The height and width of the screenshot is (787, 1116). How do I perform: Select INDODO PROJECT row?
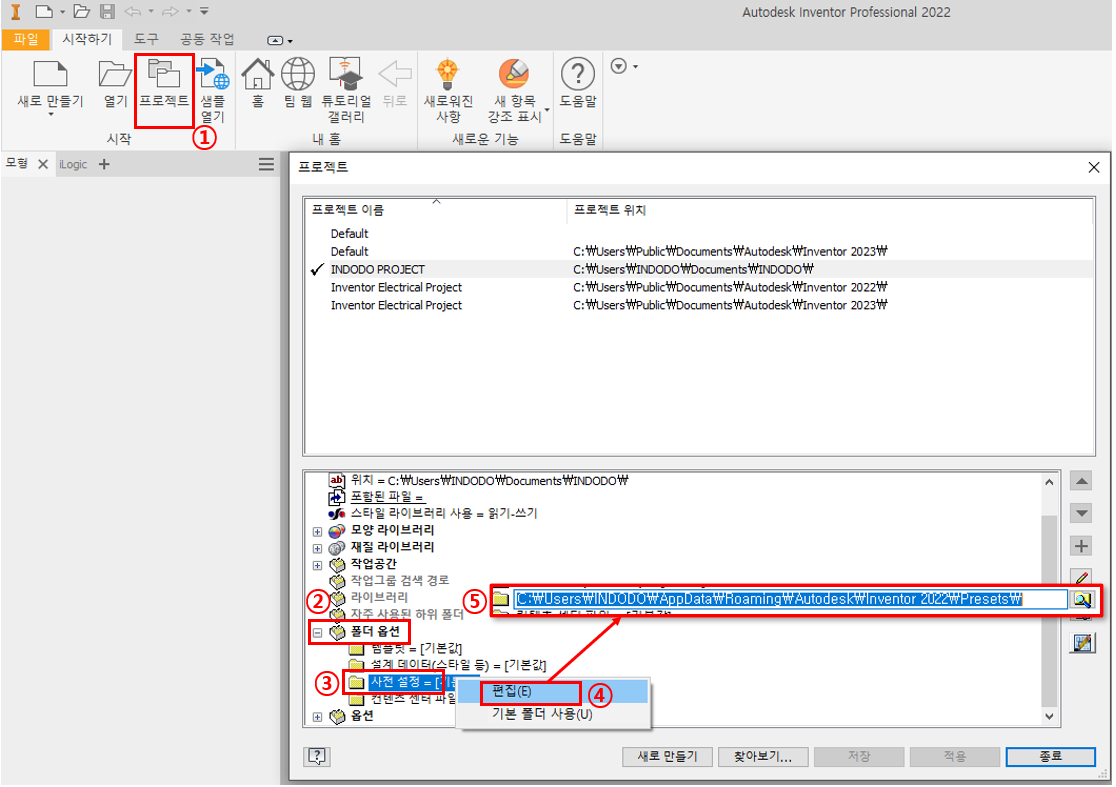click(x=699, y=270)
